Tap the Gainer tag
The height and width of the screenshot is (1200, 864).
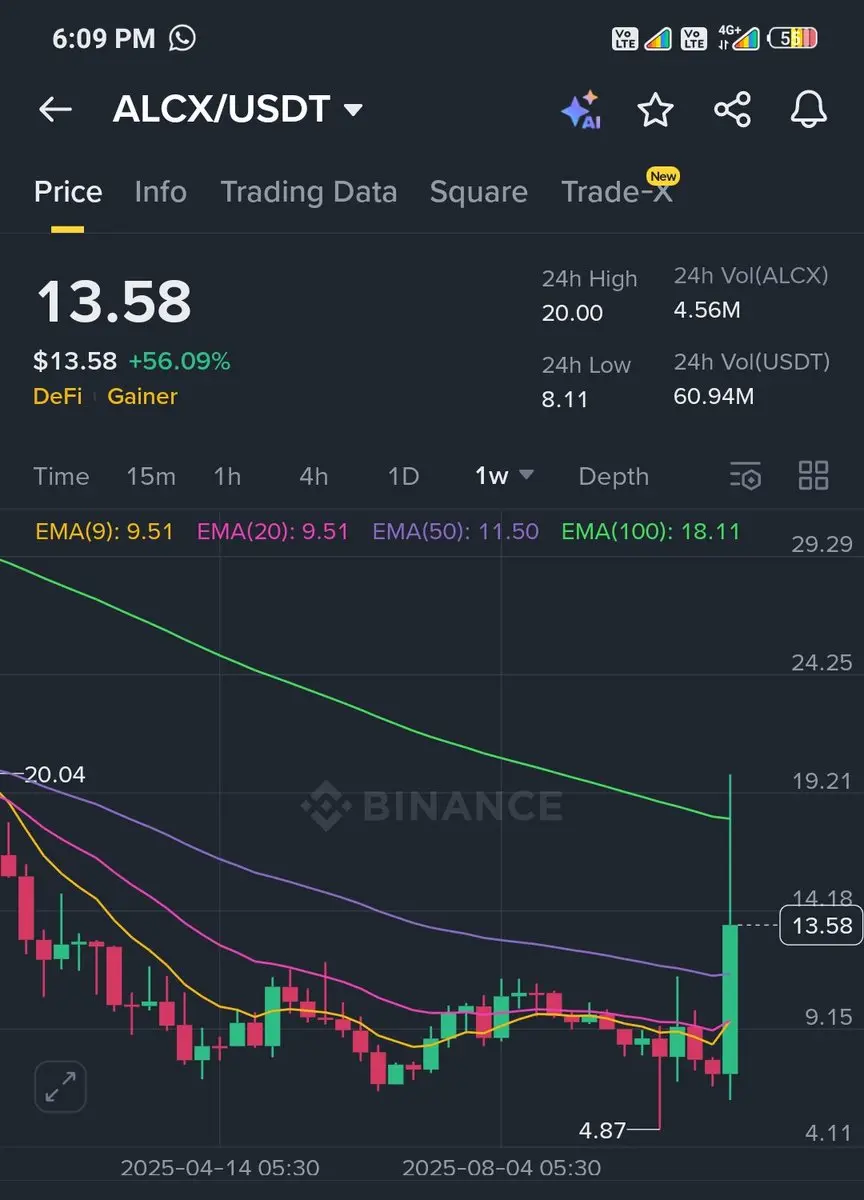[142, 396]
